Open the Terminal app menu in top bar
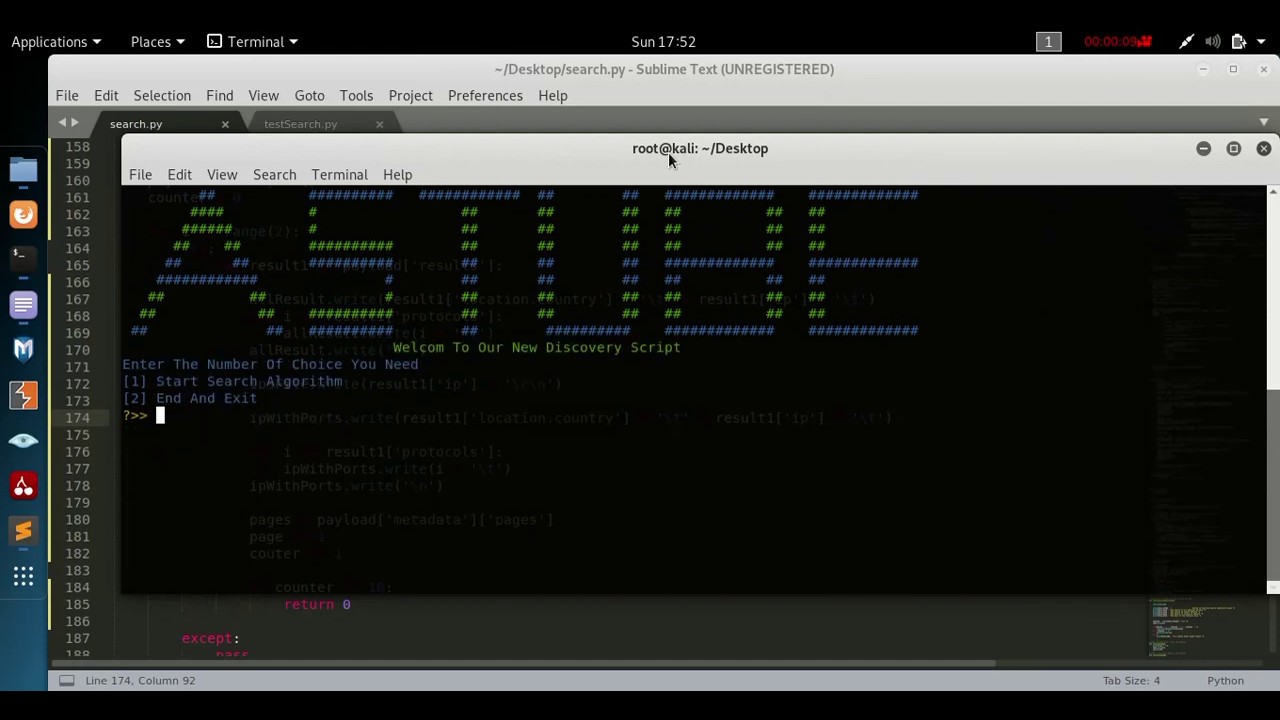Viewport: 1280px width, 720px height. (253, 42)
